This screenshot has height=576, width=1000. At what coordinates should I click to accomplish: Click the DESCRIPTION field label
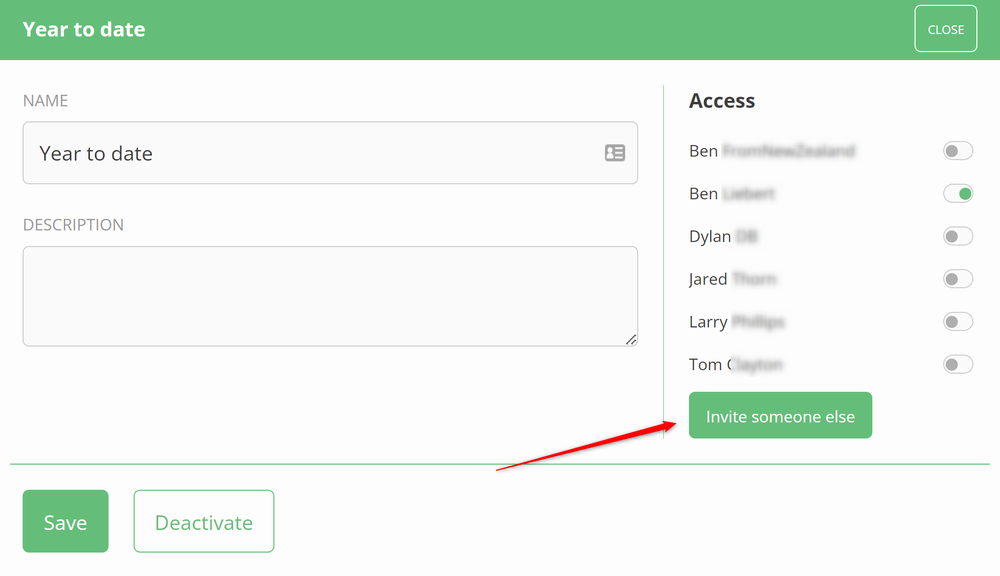click(x=74, y=225)
